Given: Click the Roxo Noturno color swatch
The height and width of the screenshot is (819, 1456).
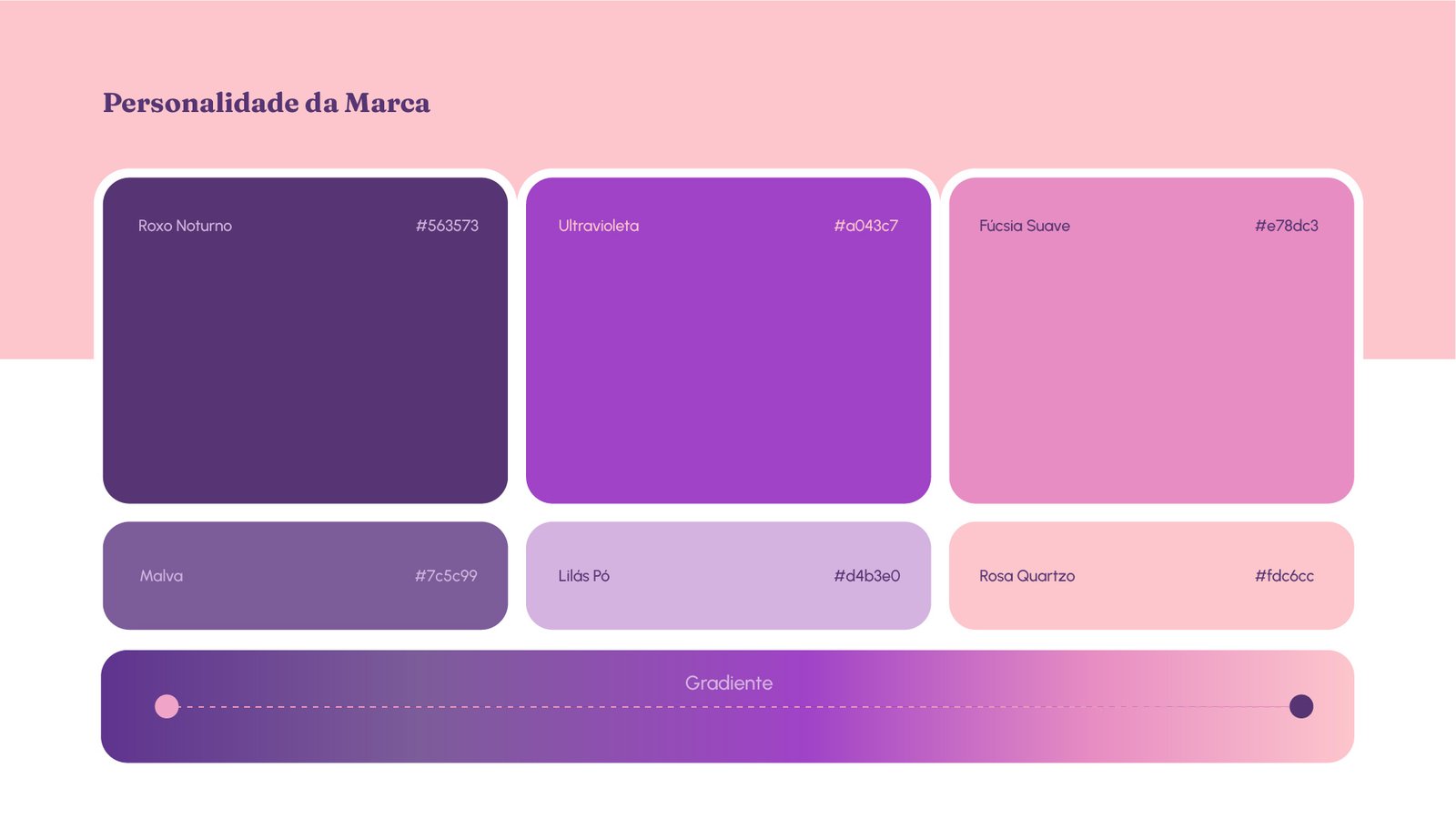Looking at the screenshot, I should click(x=305, y=340).
